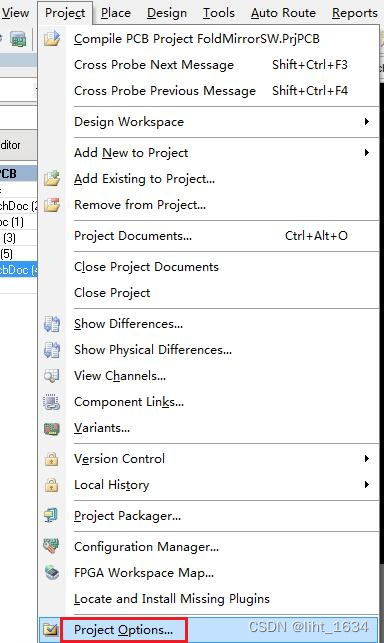The image size is (384, 643).
Task: Click the Remove from Project folder icon
Action: [x=52, y=204]
